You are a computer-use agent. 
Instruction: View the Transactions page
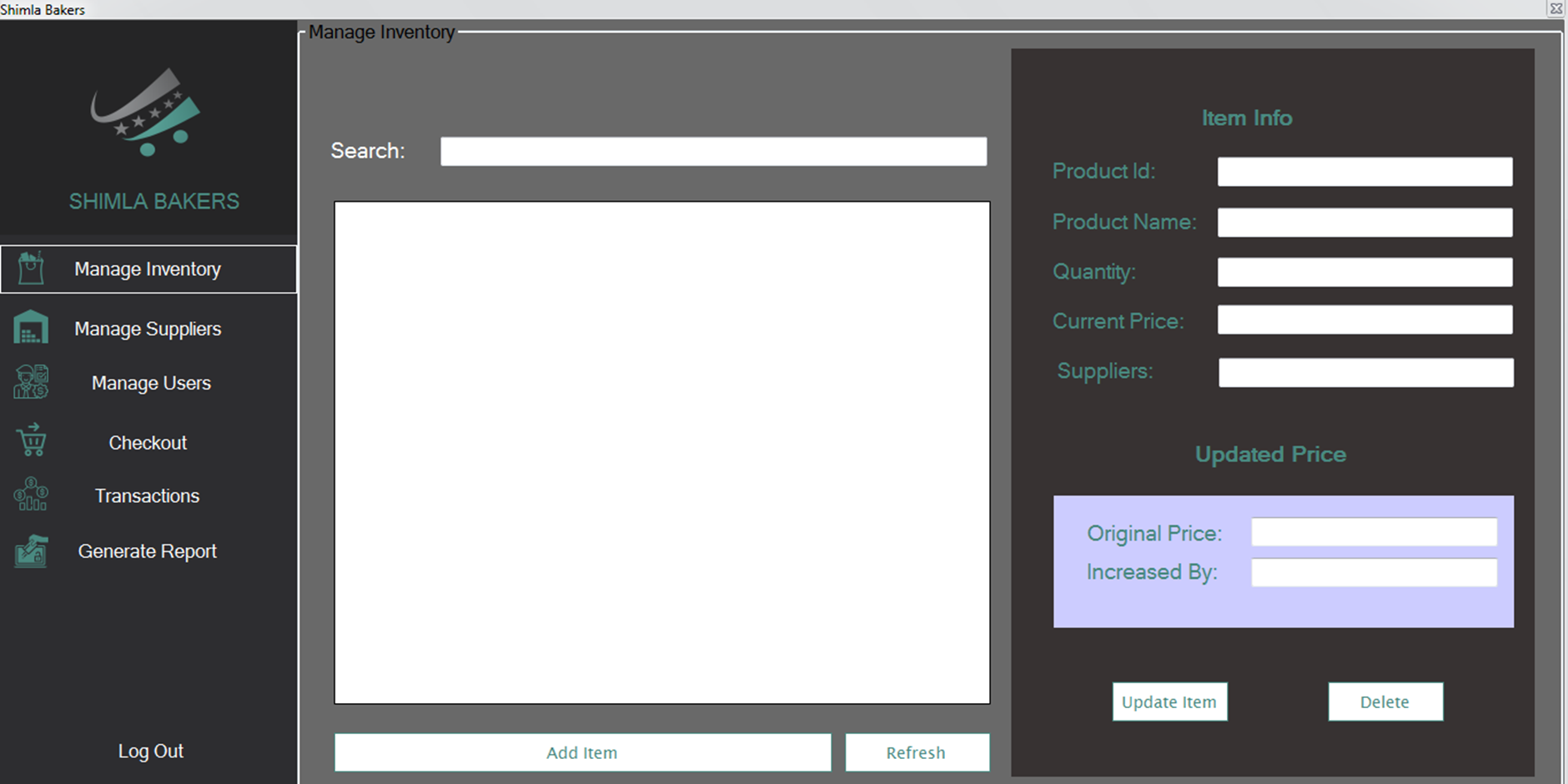(x=148, y=495)
